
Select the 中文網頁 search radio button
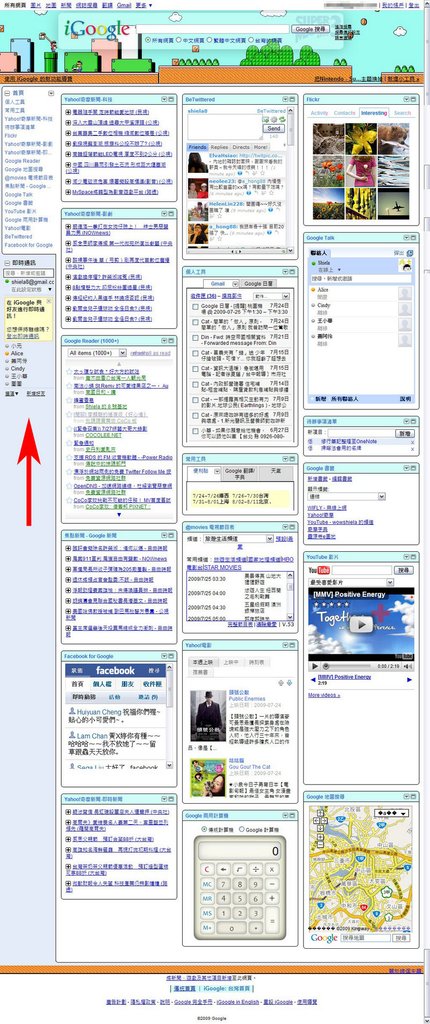coord(178,40)
